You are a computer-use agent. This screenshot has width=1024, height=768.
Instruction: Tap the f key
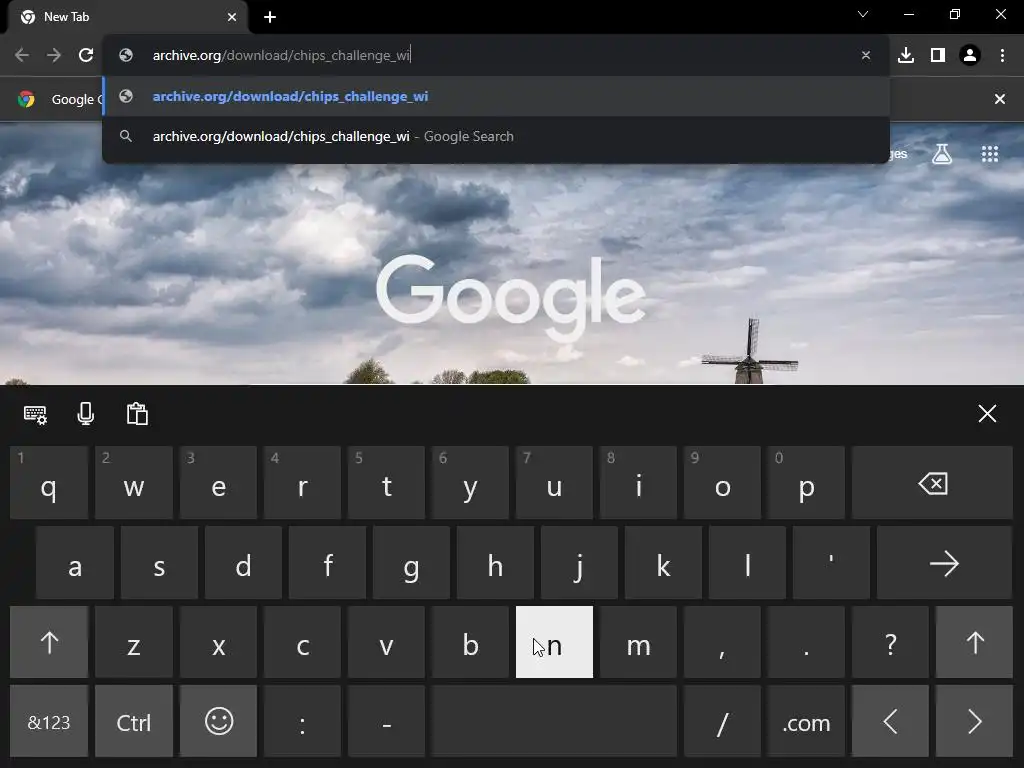327,563
